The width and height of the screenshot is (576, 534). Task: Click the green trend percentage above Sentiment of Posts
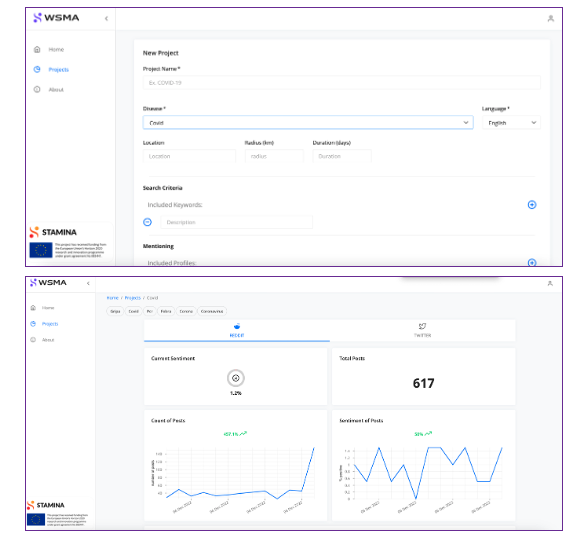pyautogui.click(x=423, y=434)
